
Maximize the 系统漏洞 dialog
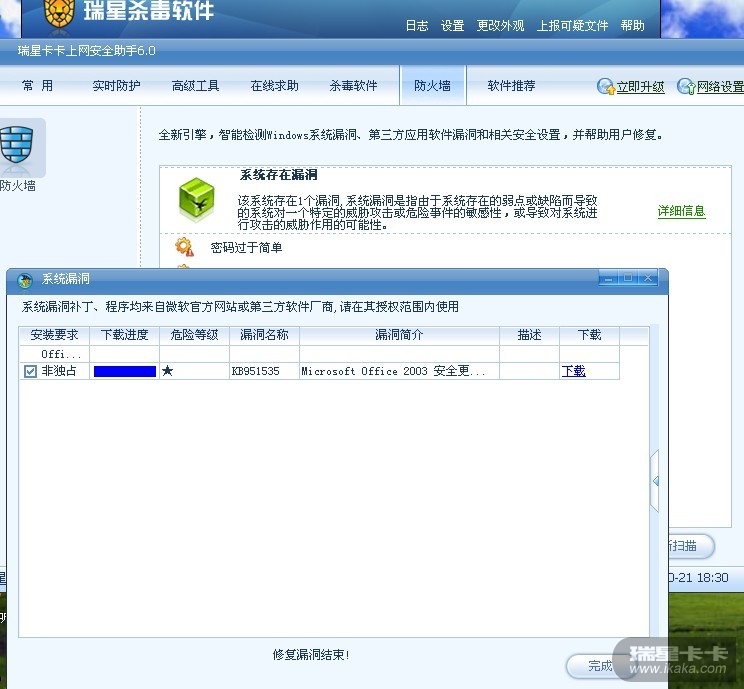coord(628,278)
